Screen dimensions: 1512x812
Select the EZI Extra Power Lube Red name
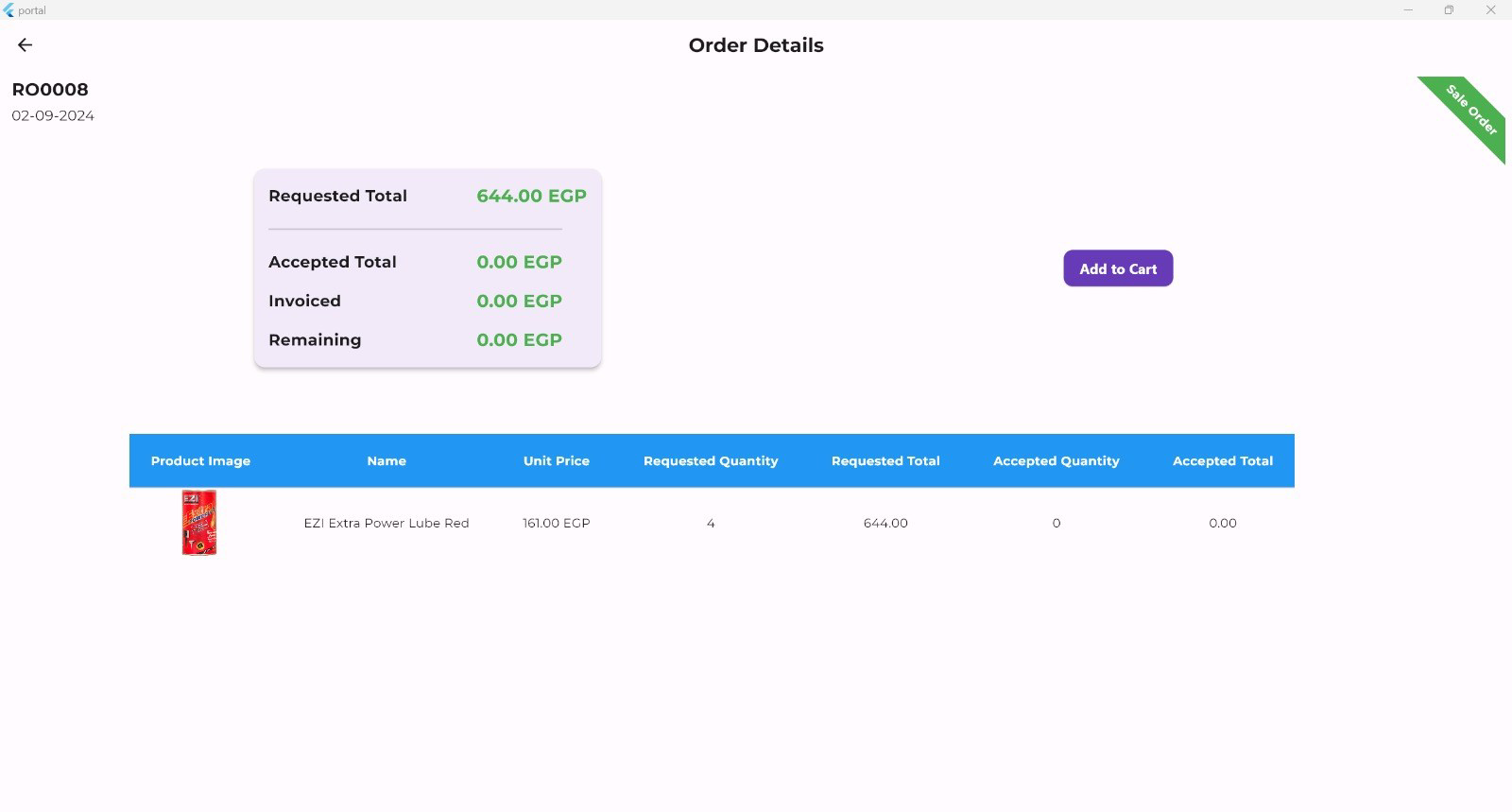pos(387,523)
